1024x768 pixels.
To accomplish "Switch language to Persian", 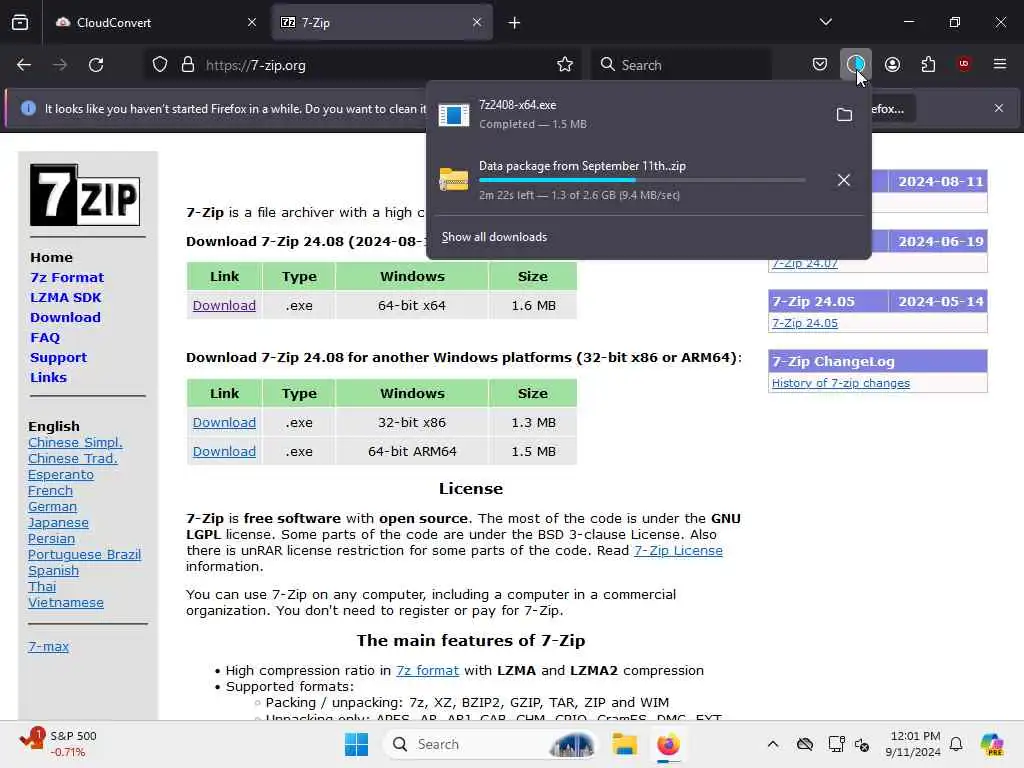I will tap(51, 539).
